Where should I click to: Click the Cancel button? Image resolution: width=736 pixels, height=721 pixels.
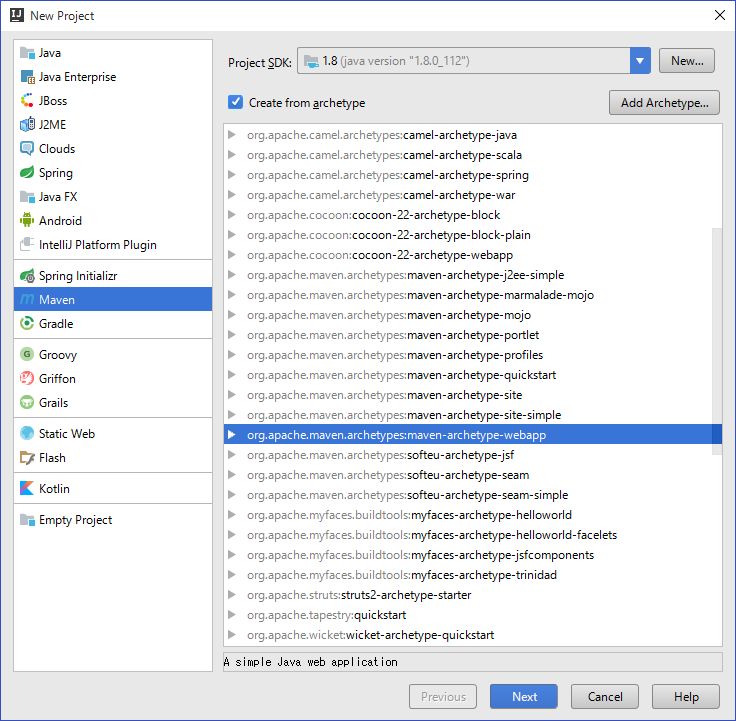tap(605, 697)
